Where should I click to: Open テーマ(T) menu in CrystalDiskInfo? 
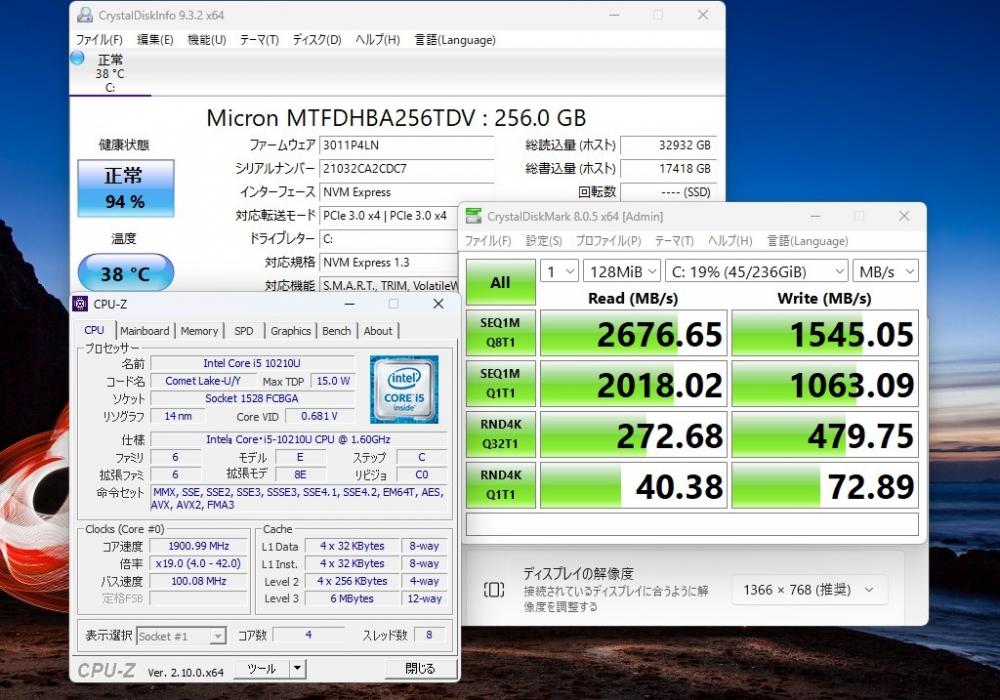(x=259, y=40)
